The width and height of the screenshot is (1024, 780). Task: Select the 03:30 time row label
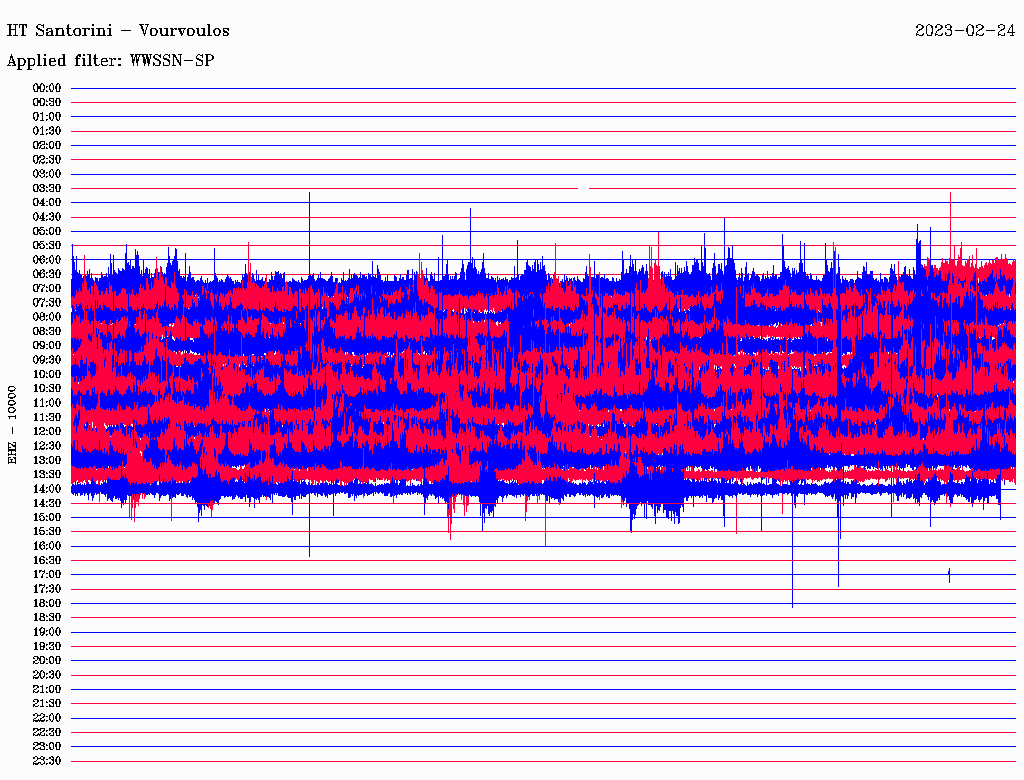click(47, 188)
